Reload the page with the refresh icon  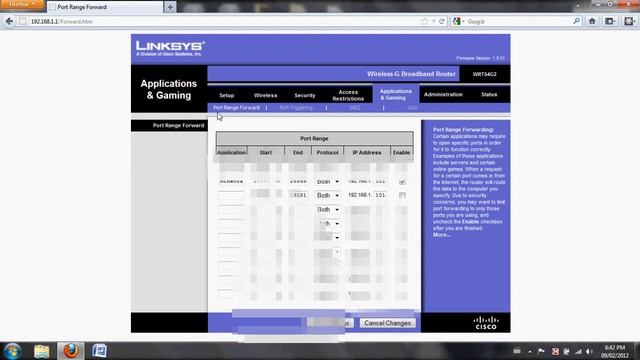pos(442,21)
